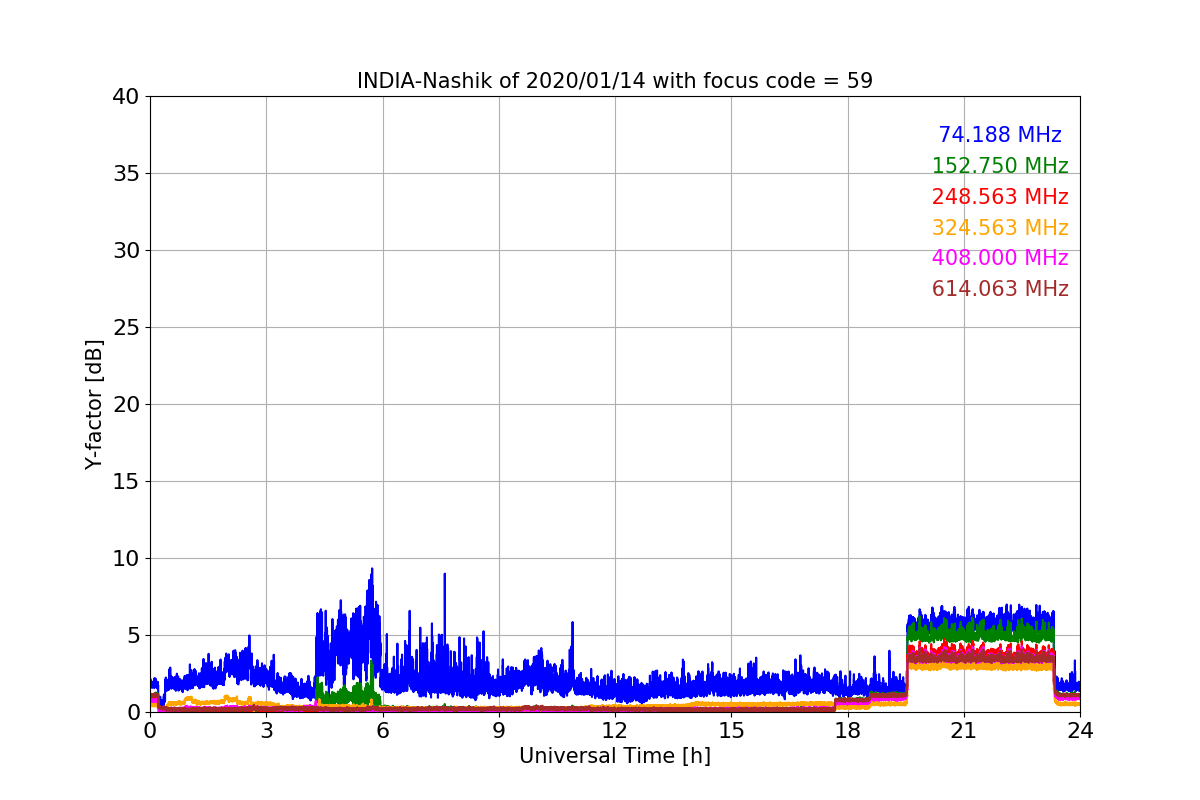The height and width of the screenshot is (800, 1200).
Task: Select the 408.000 MHz legend entry
Action: [1000, 258]
